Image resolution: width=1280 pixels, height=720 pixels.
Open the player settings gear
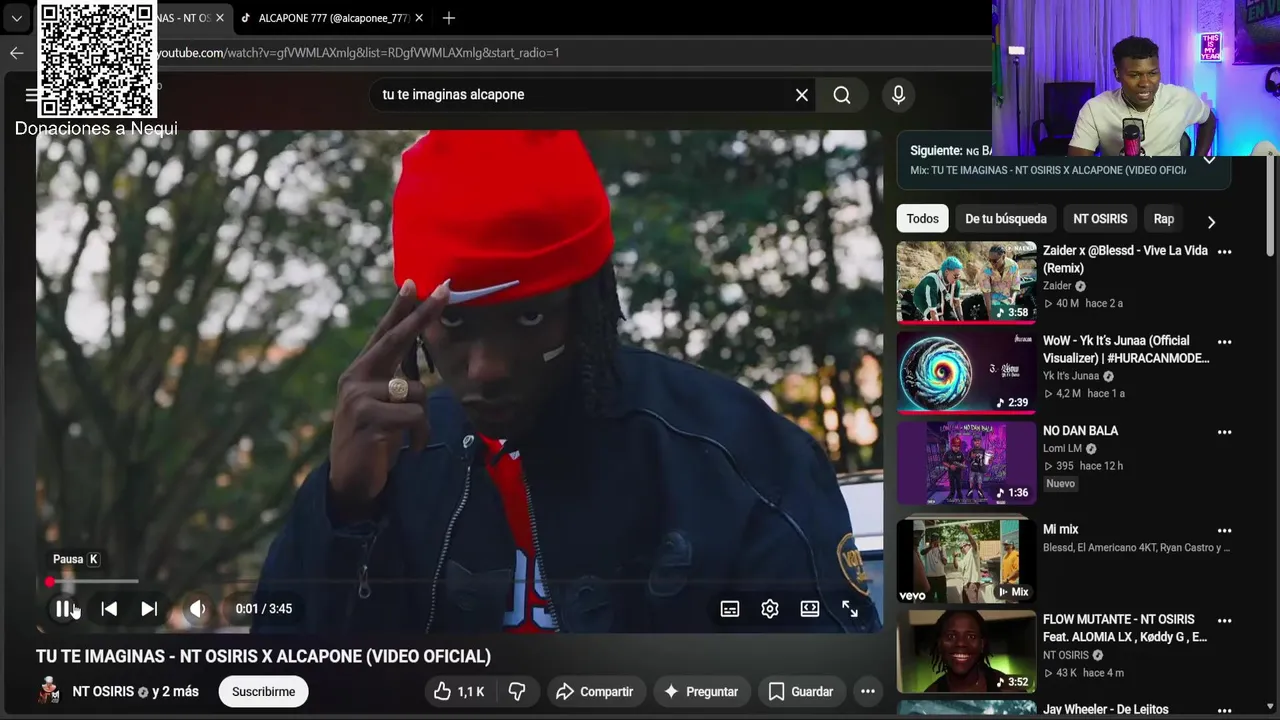click(x=770, y=608)
